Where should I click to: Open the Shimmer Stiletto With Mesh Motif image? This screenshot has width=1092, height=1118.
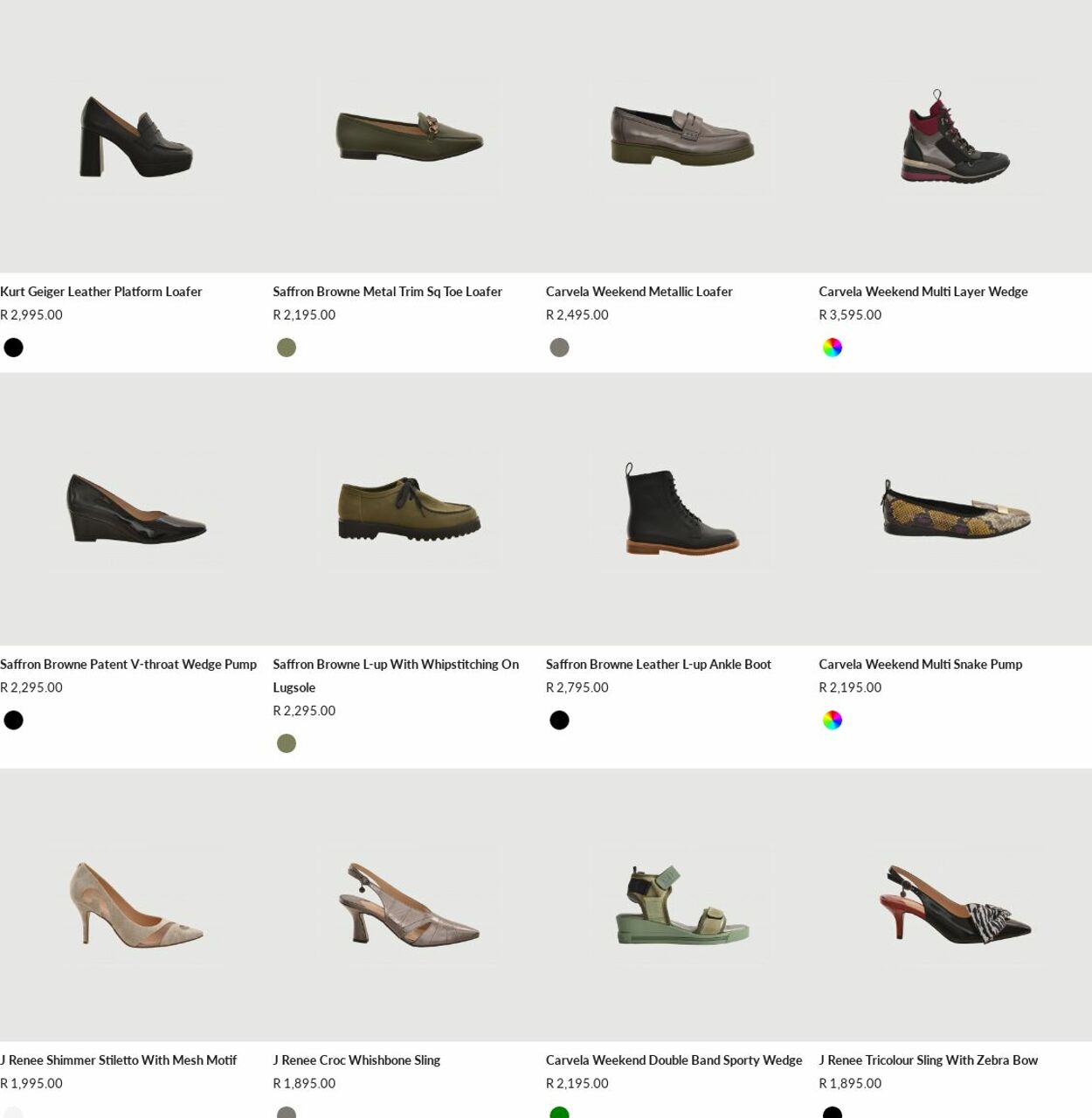click(136, 905)
